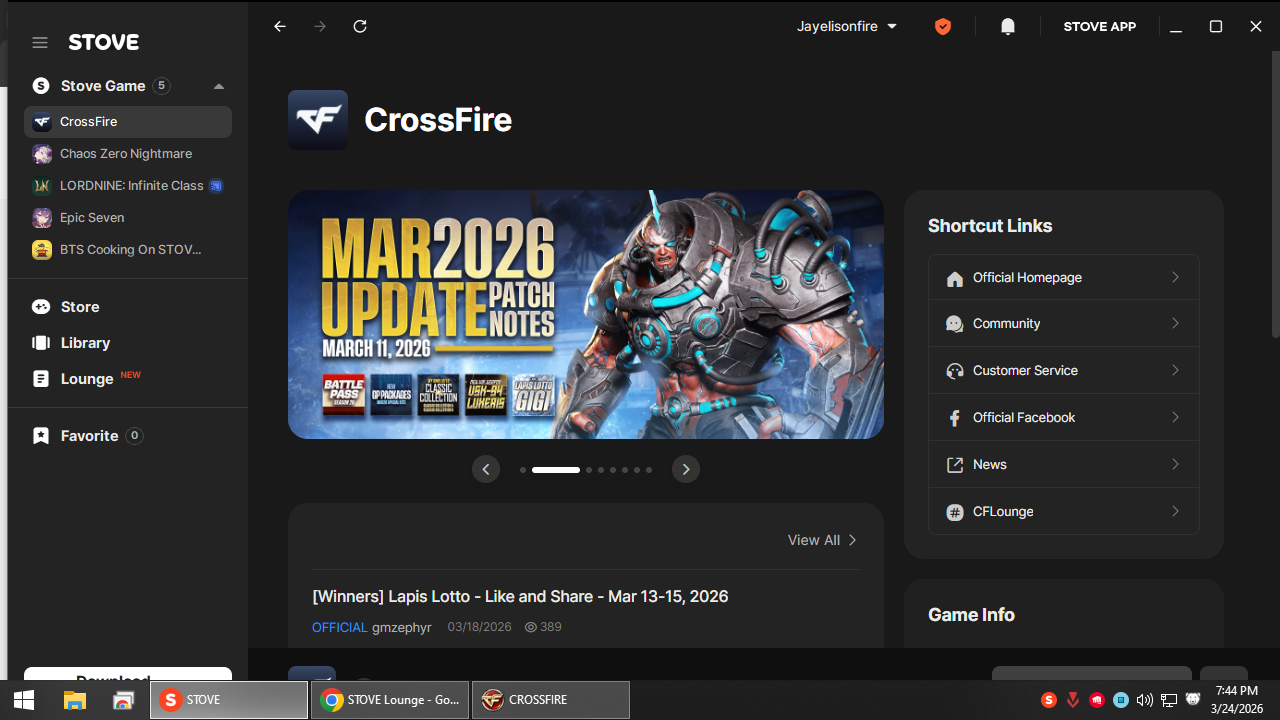Viewport: 1280px width, 720px height.
Task: Click the hamburger menu icon beside STOVE logo
Action: (x=40, y=42)
